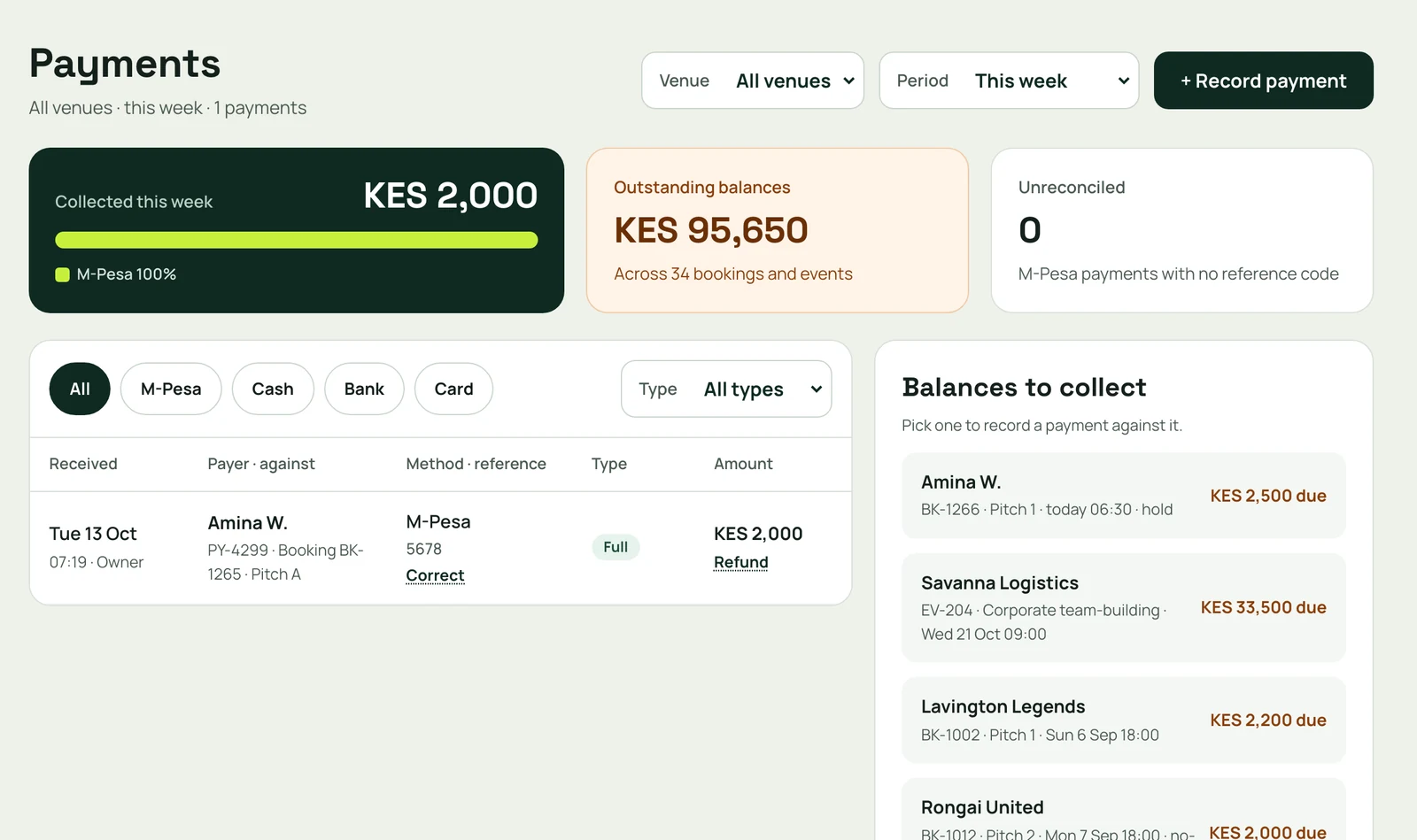Click the collected-this-week progress bar

(297, 240)
